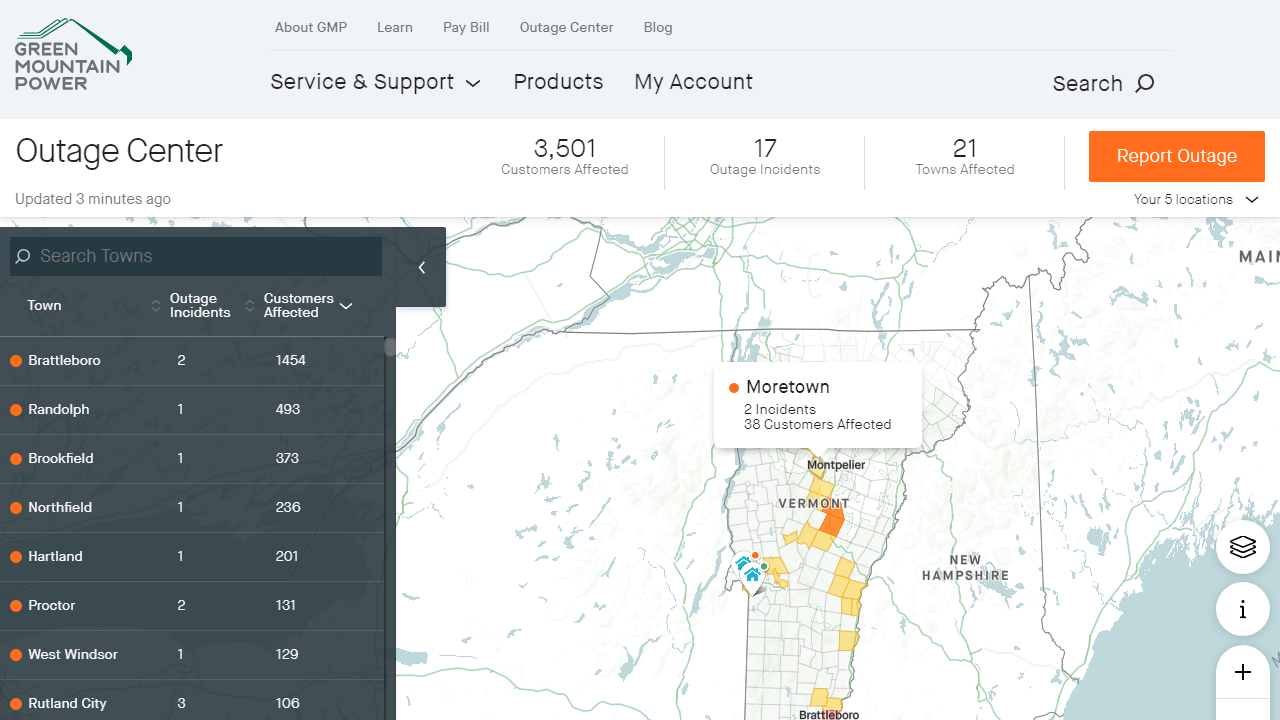
Task: Open the Learn link
Action: 395,27
